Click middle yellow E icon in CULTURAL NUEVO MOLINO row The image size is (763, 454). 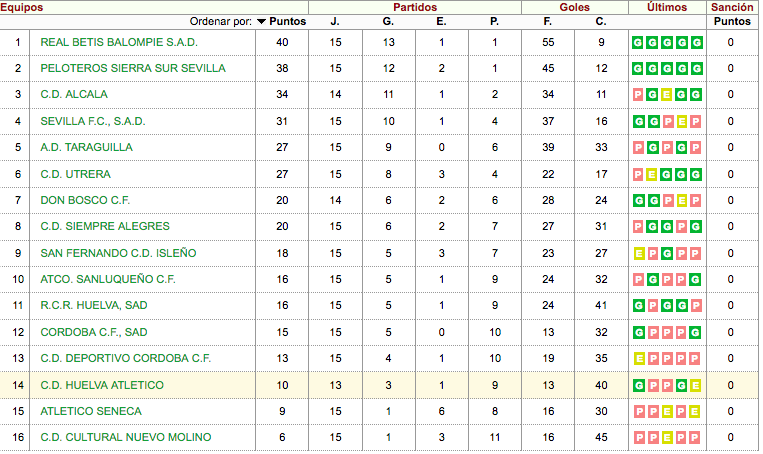tap(667, 437)
